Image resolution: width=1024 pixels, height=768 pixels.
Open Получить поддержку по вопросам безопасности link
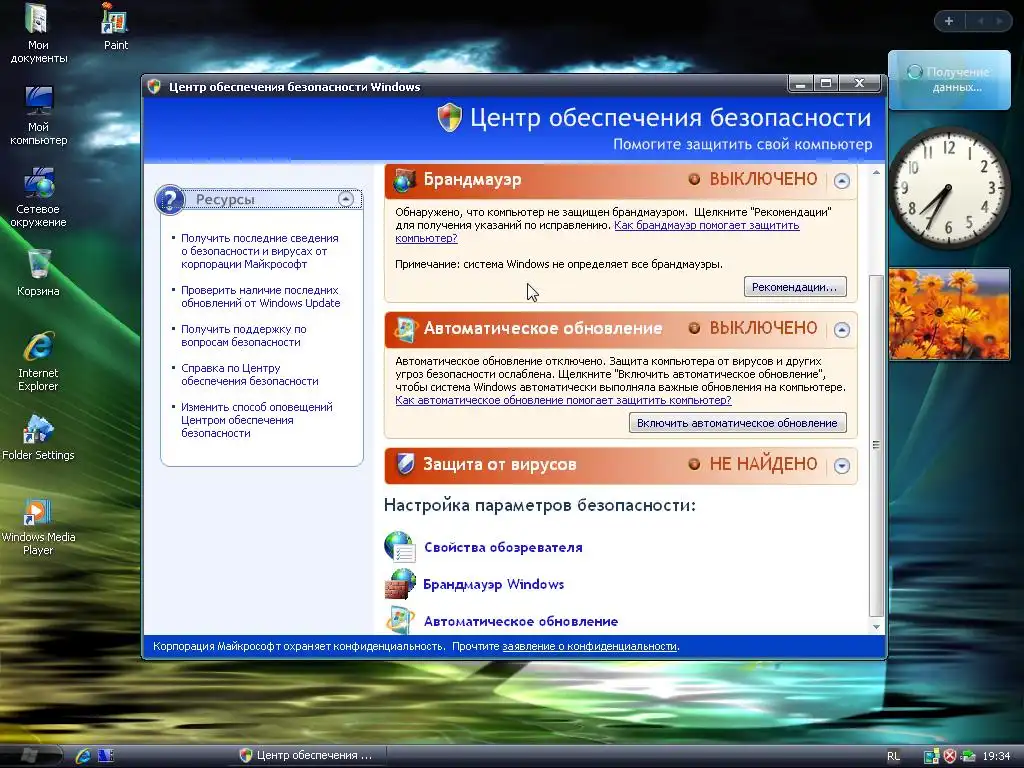(244, 336)
